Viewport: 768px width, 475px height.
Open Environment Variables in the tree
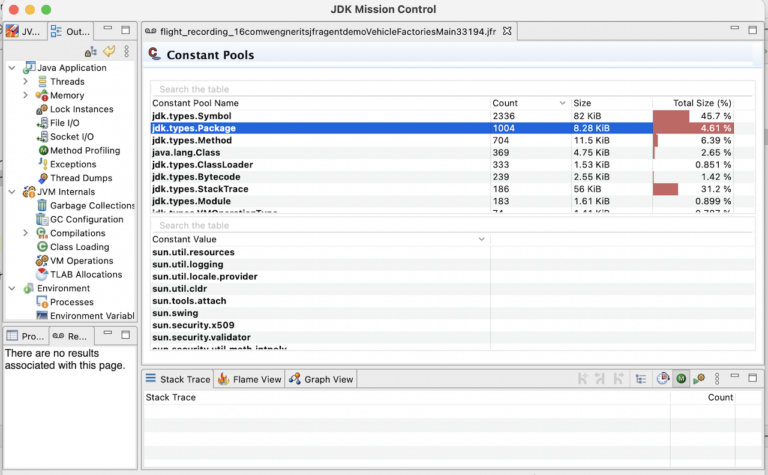pyautogui.click(x=92, y=316)
